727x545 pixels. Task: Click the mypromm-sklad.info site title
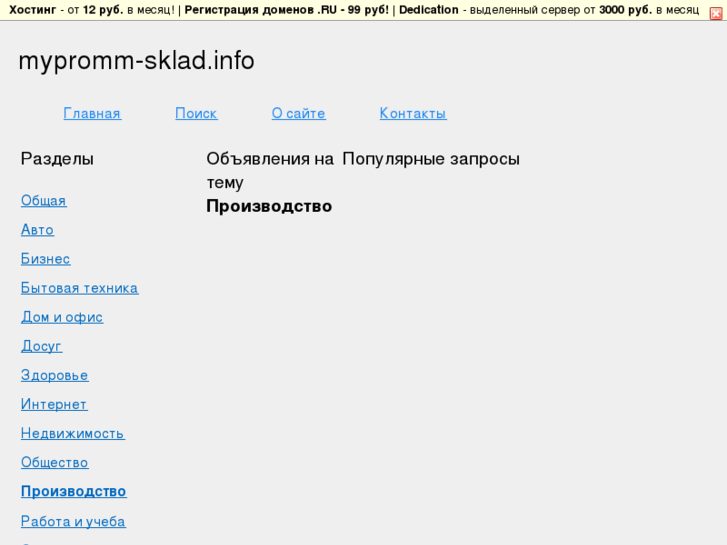[x=136, y=61]
